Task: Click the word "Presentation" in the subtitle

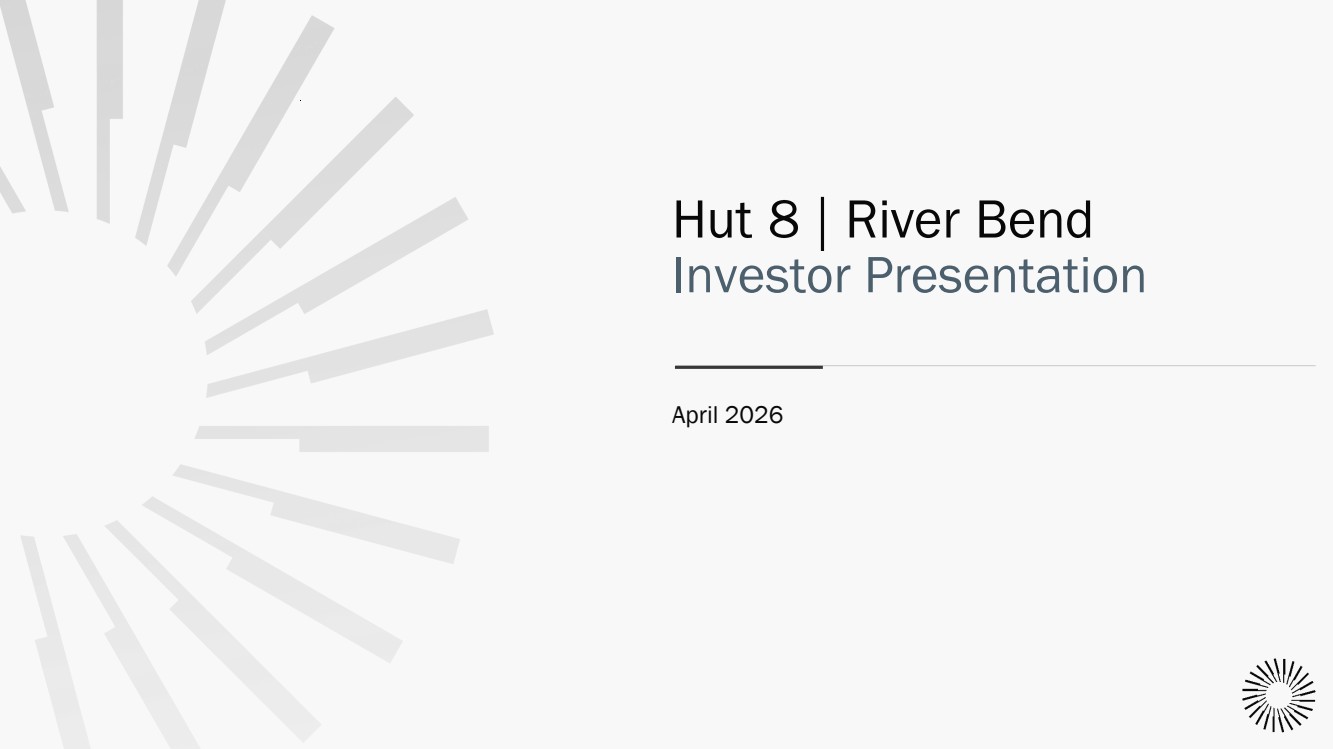Action: [x=1005, y=276]
